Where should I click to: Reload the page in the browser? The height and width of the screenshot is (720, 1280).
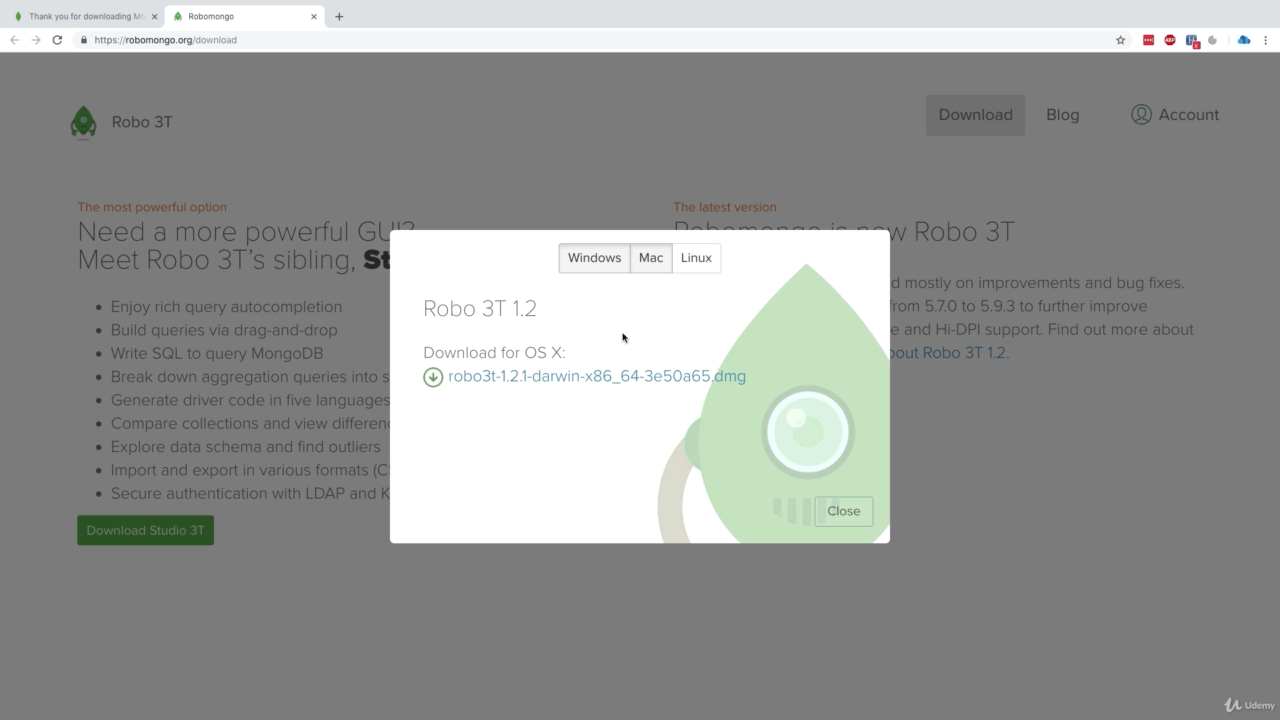pyautogui.click(x=57, y=40)
